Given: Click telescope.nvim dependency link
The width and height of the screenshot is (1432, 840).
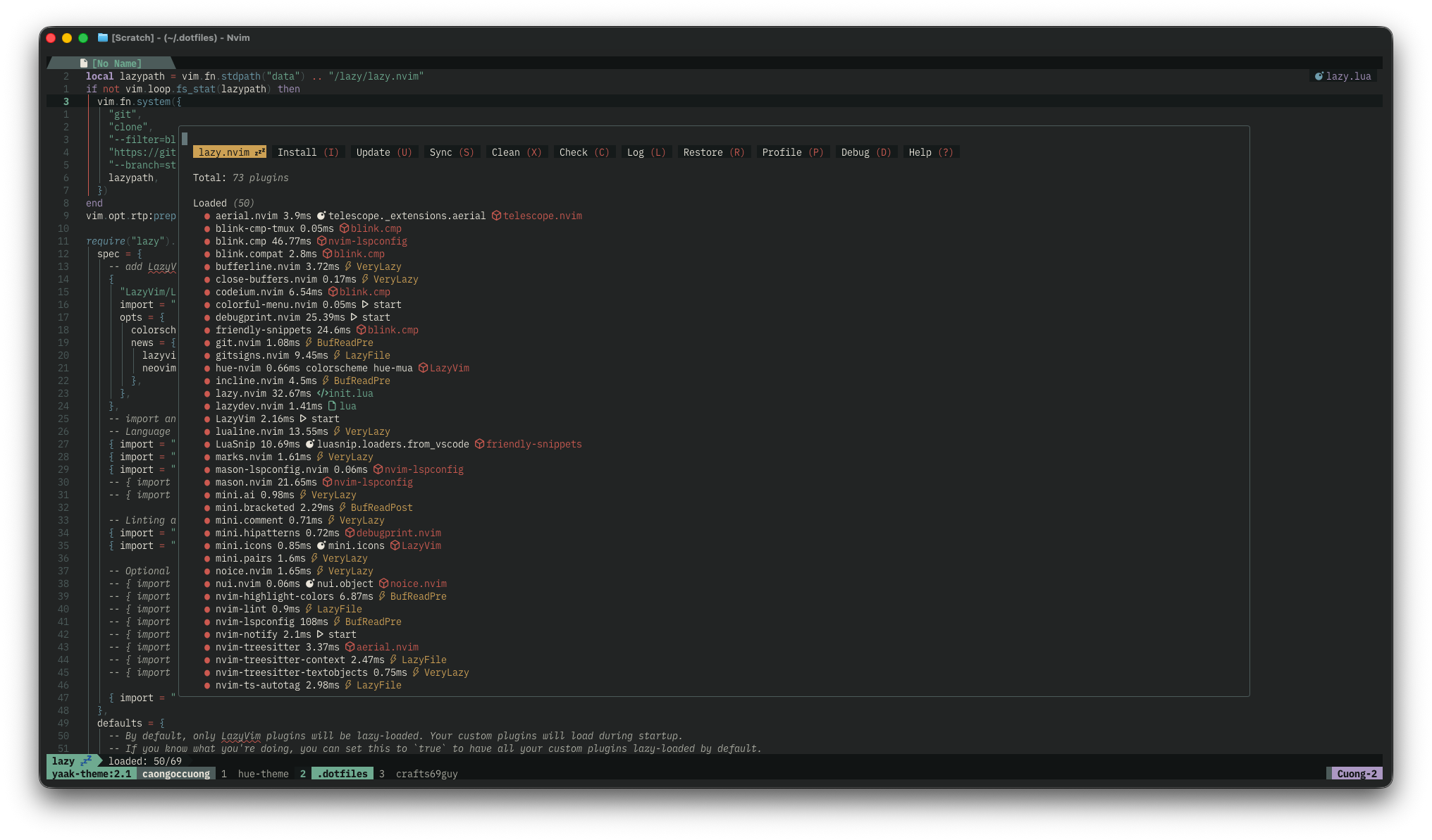Looking at the screenshot, I should pyautogui.click(x=542, y=216).
